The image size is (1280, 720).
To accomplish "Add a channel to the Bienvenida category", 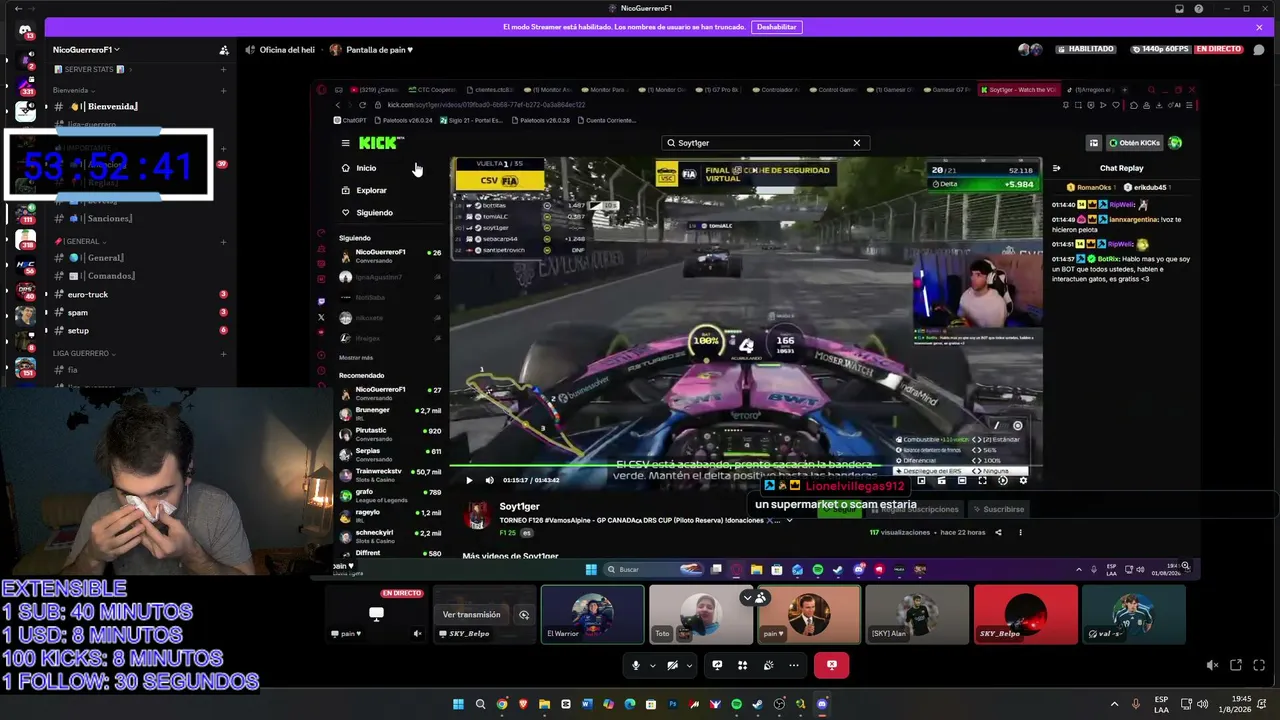I will coord(223,90).
